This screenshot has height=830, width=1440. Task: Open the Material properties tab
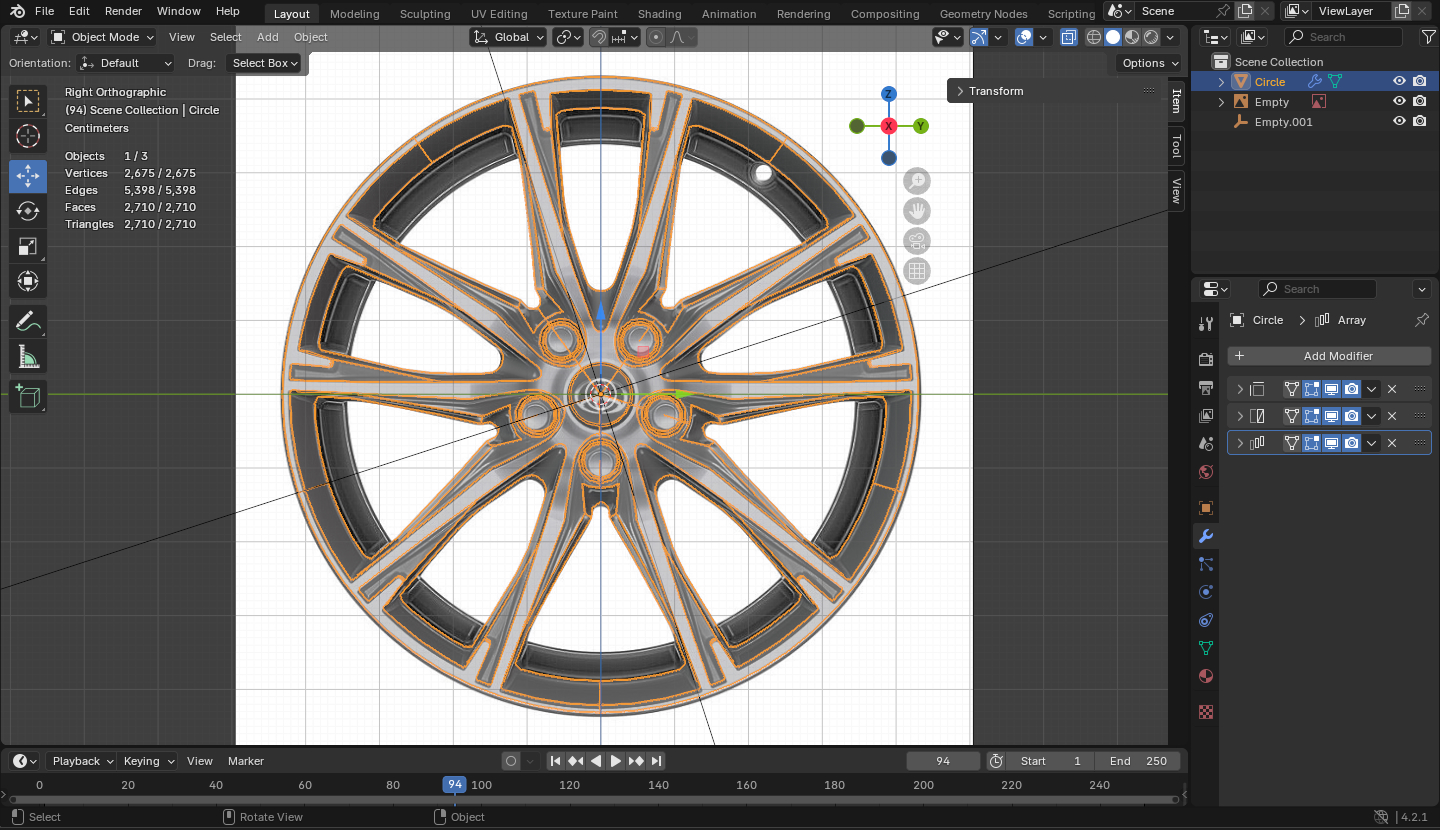point(1206,676)
